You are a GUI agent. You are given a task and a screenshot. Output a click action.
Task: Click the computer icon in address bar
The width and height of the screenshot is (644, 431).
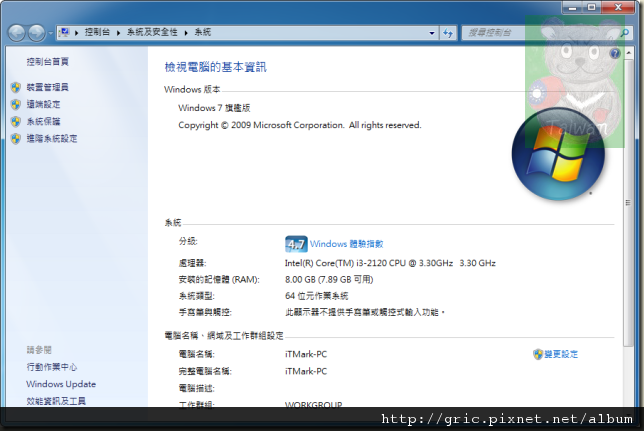(64, 32)
